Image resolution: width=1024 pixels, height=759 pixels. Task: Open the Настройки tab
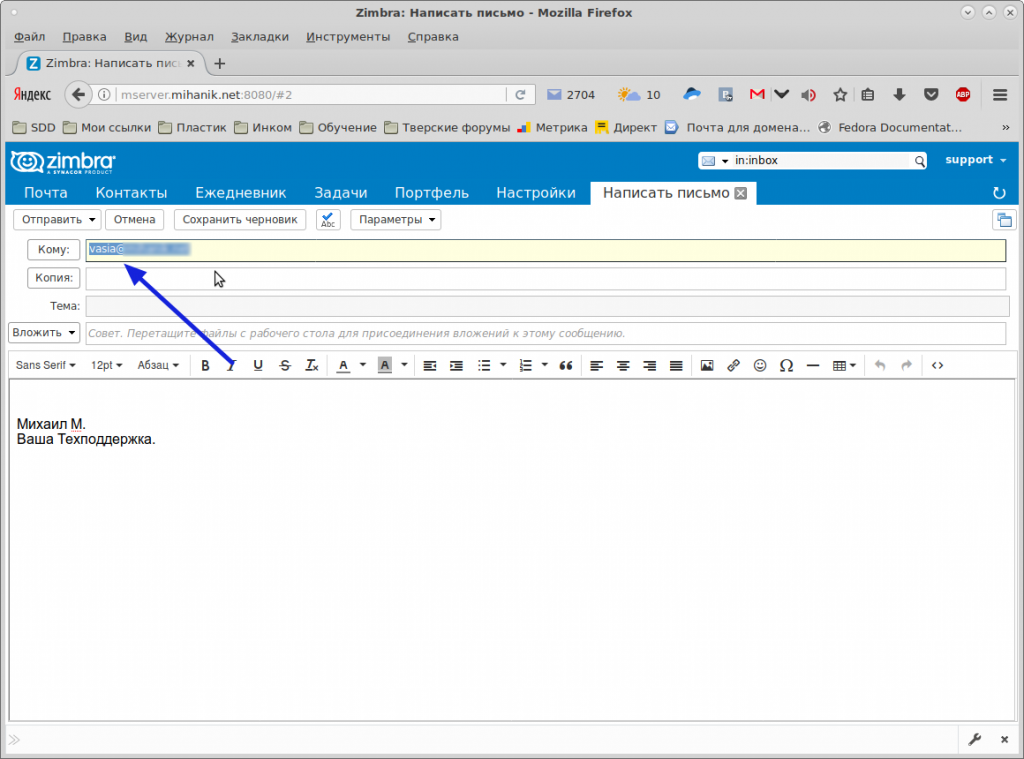pos(536,193)
